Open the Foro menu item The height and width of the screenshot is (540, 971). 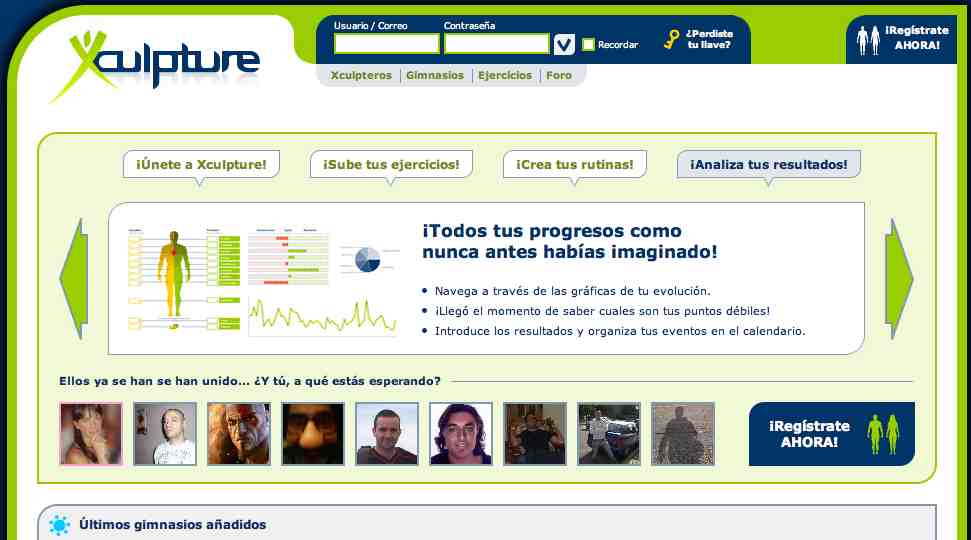pyautogui.click(x=559, y=76)
